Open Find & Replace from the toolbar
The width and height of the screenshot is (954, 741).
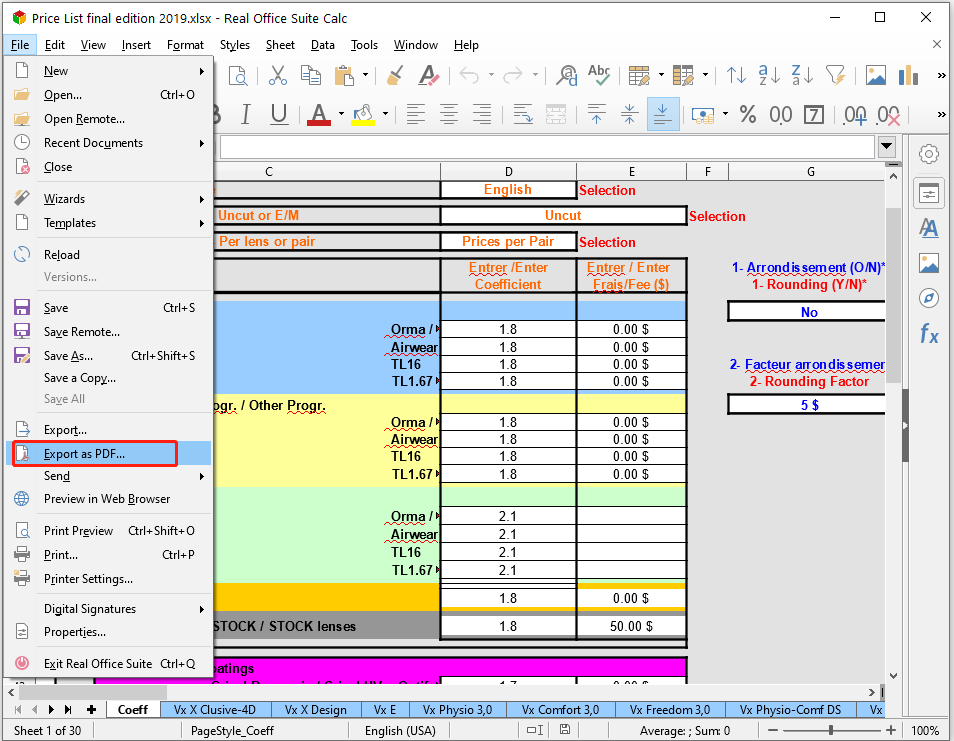coord(568,76)
